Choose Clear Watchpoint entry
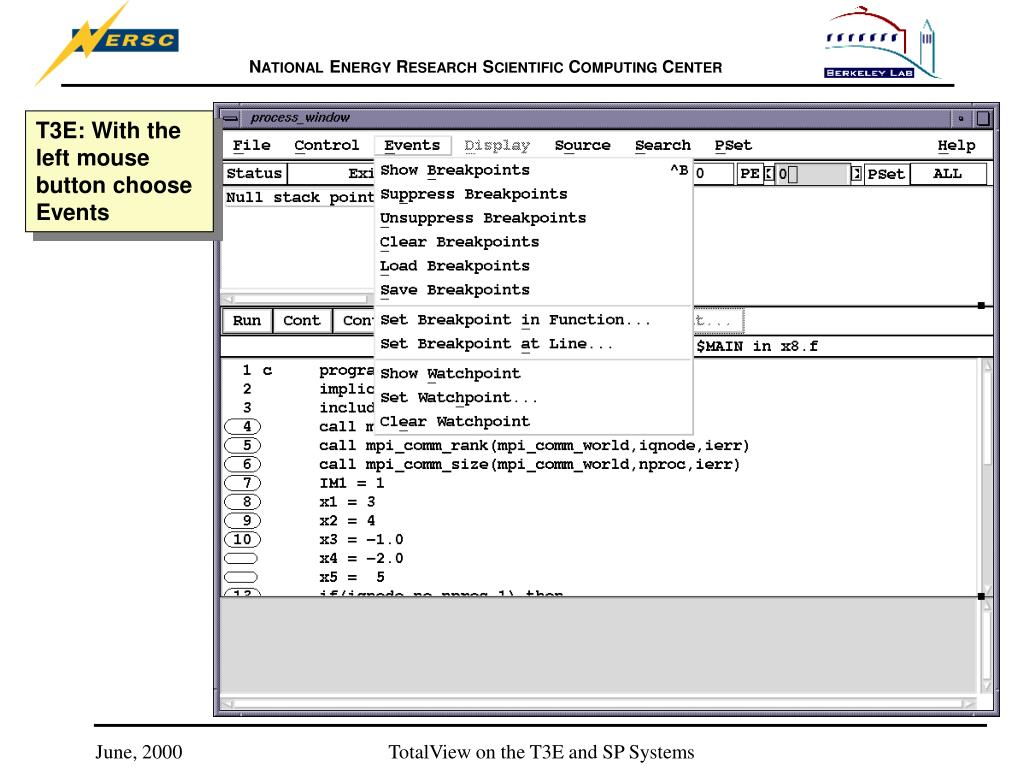 [534, 421]
